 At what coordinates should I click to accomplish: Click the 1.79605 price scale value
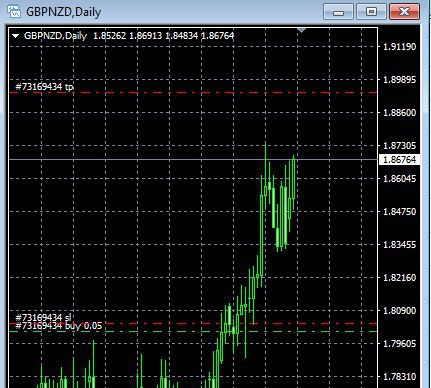click(400, 344)
